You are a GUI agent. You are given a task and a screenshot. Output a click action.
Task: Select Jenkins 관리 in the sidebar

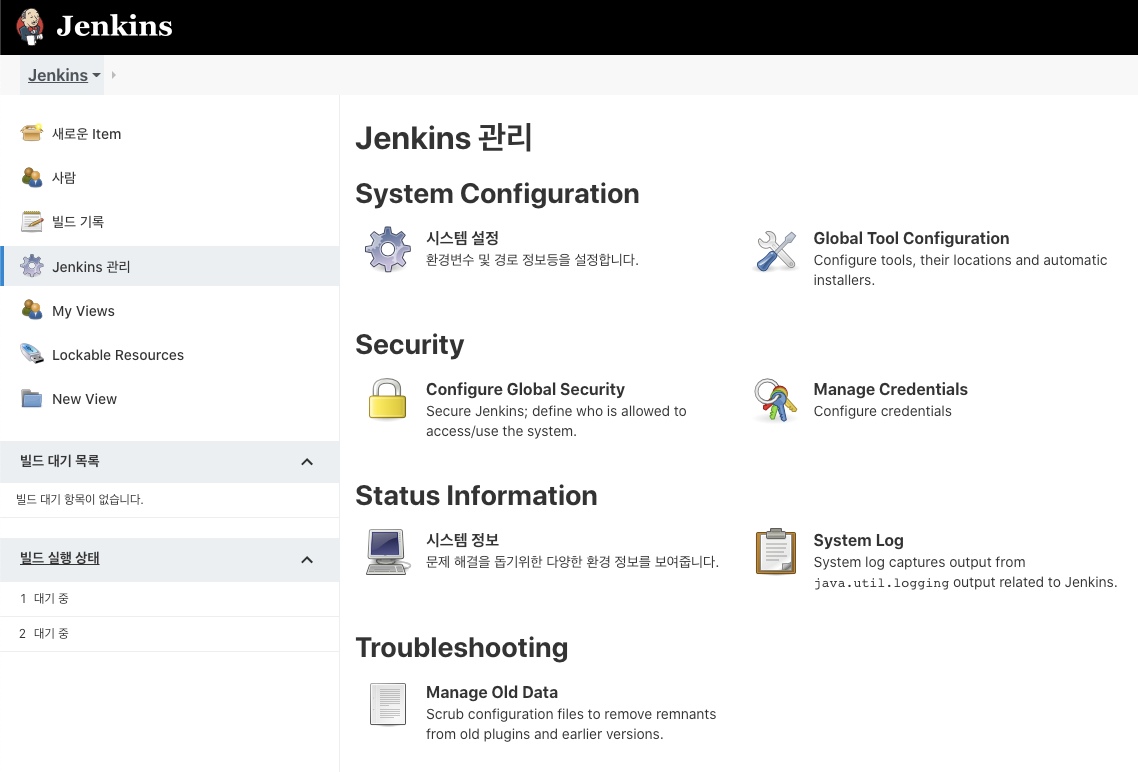coord(170,266)
